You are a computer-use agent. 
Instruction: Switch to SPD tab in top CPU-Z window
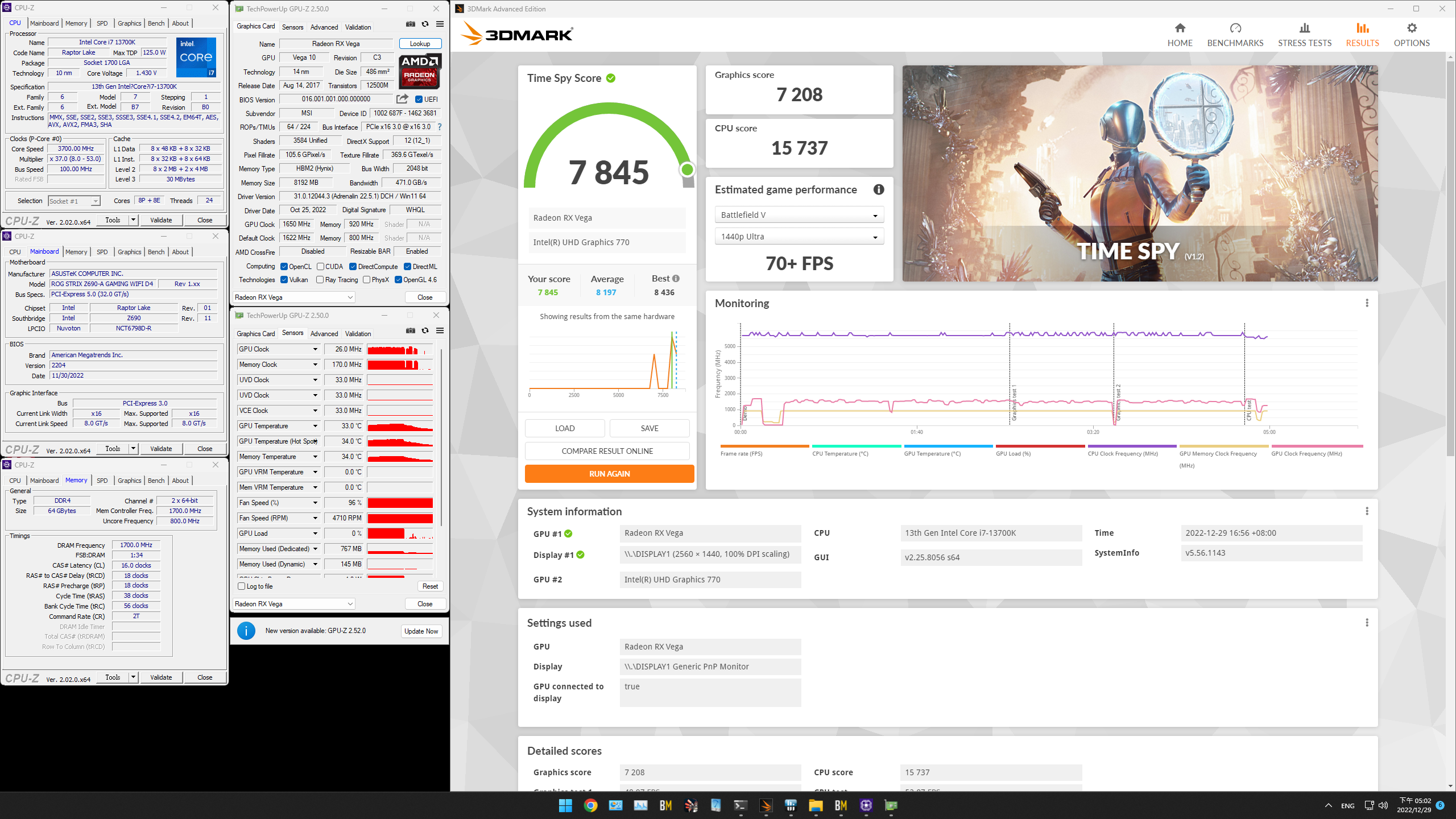pyautogui.click(x=102, y=23)
